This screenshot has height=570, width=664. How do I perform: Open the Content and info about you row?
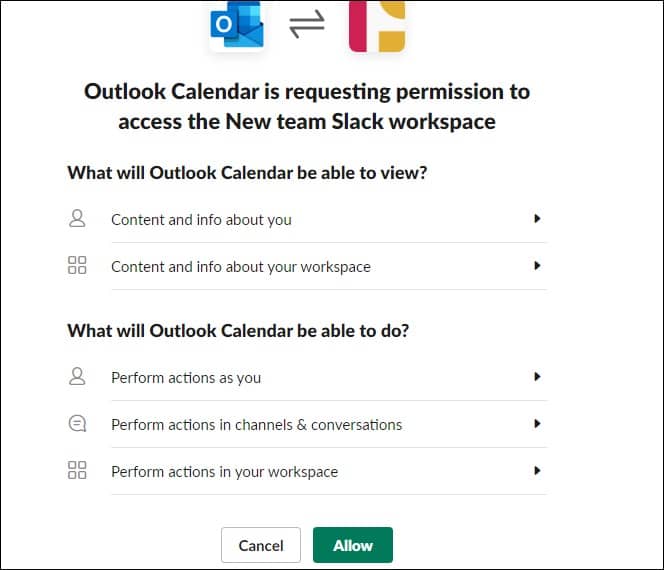pyautogui.click(x=307, y=219)
